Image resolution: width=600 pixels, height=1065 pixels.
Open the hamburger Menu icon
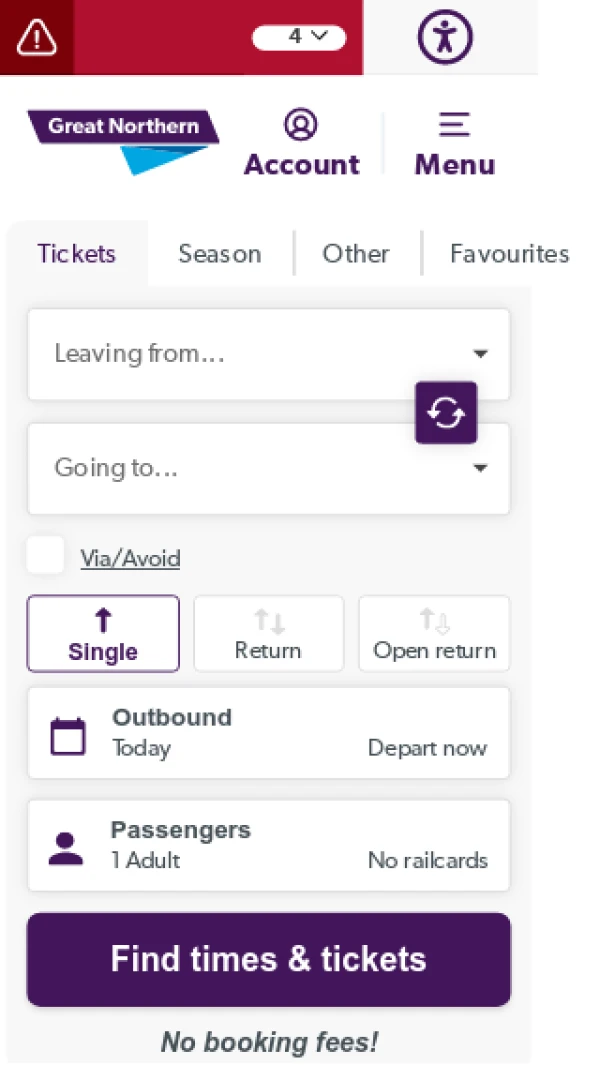pos(454,125)
